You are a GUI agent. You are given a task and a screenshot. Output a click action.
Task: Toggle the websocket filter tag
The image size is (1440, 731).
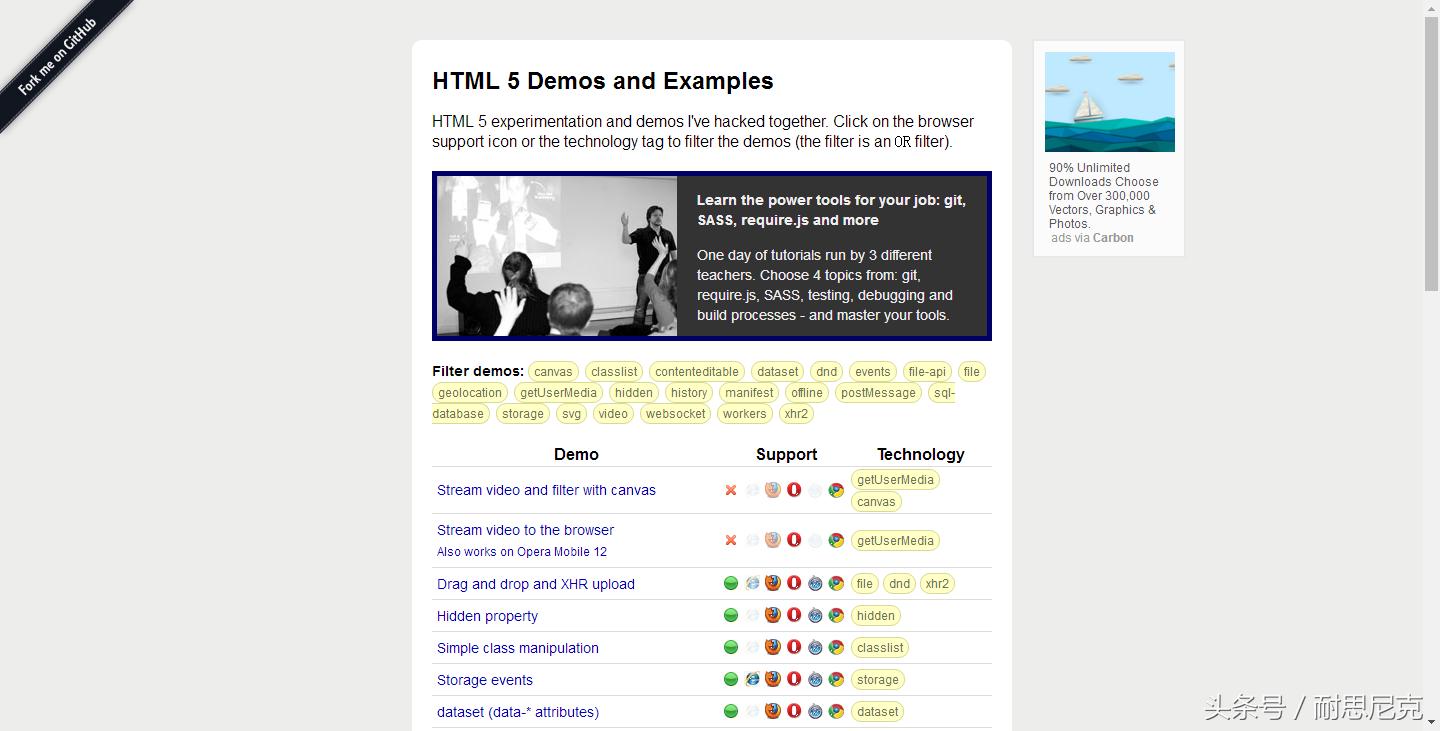[675, 413]
